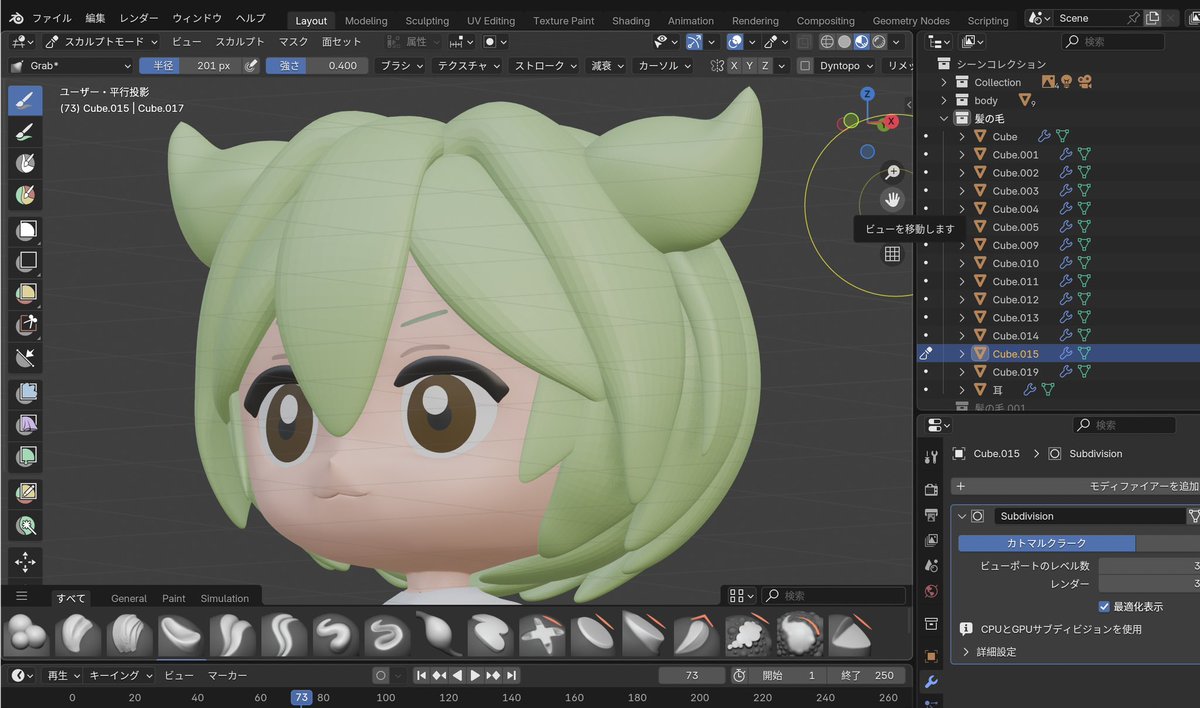Switch to wireframe viewport shading

(x=827, y=42)
